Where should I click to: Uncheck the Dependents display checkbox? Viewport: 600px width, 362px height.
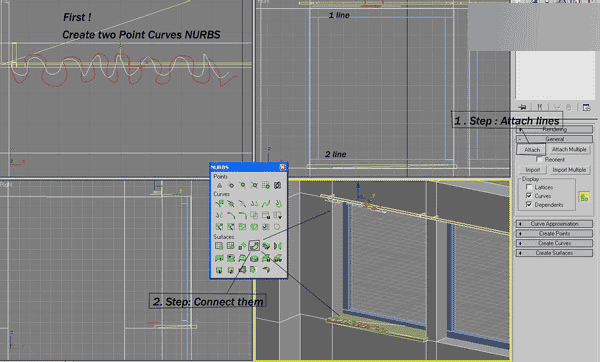click(x=529, y=205)
